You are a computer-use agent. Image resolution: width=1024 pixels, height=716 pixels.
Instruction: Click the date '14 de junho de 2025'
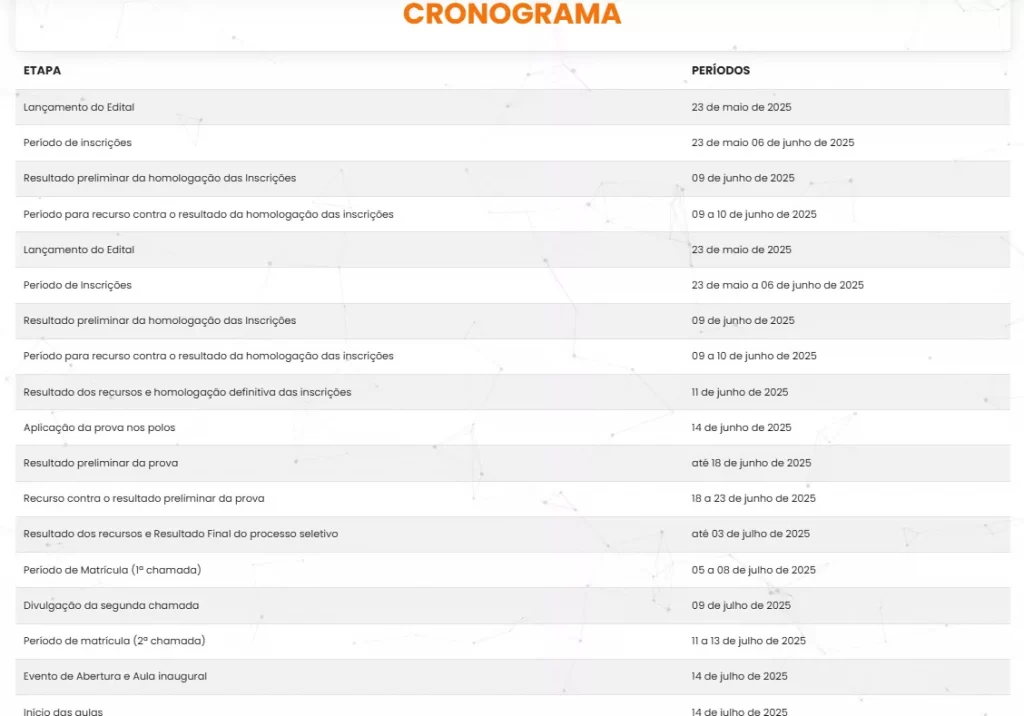point(741,428)
